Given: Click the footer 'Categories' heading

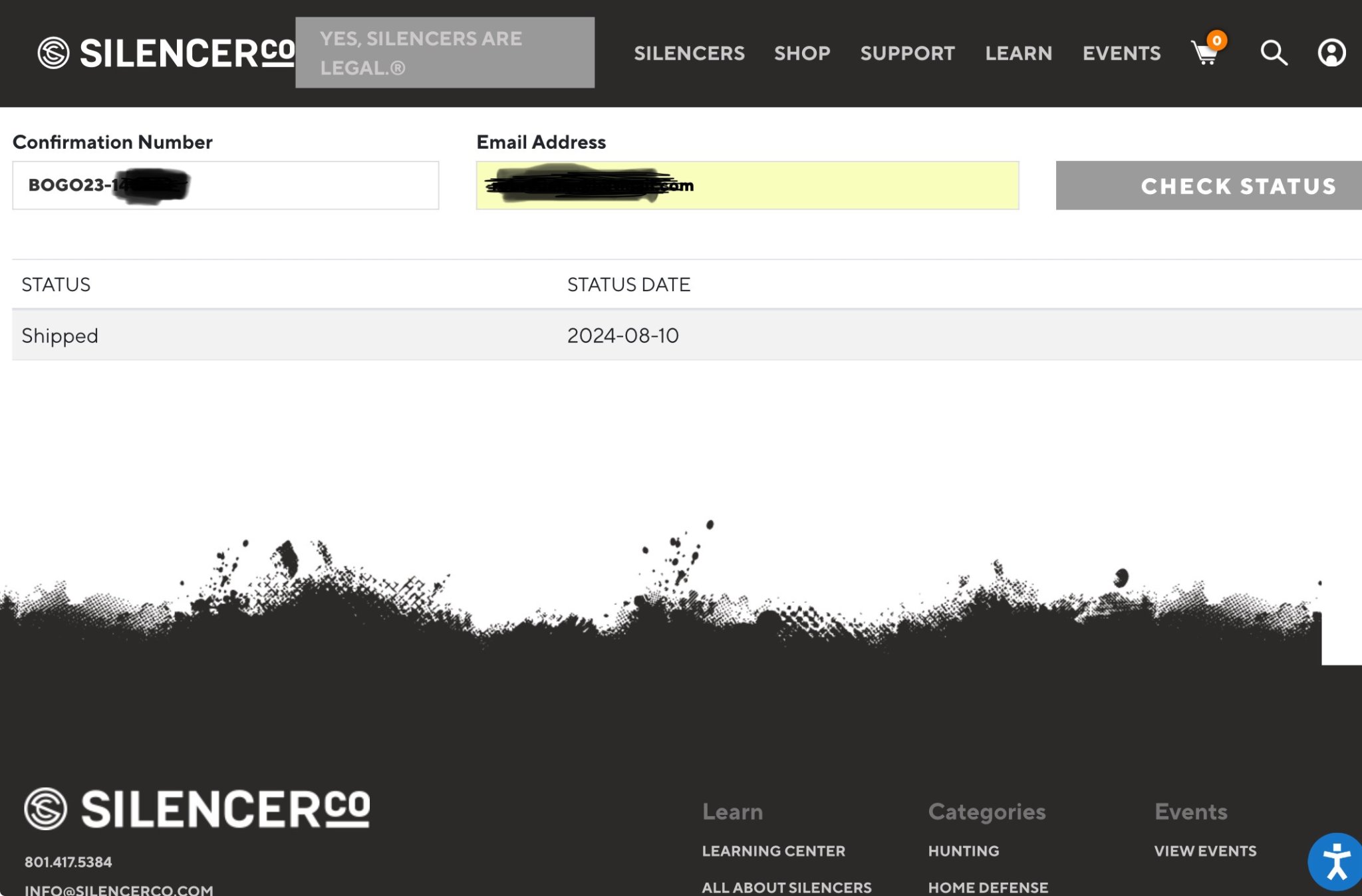Looking at the screenshot, I should point(987,812).
